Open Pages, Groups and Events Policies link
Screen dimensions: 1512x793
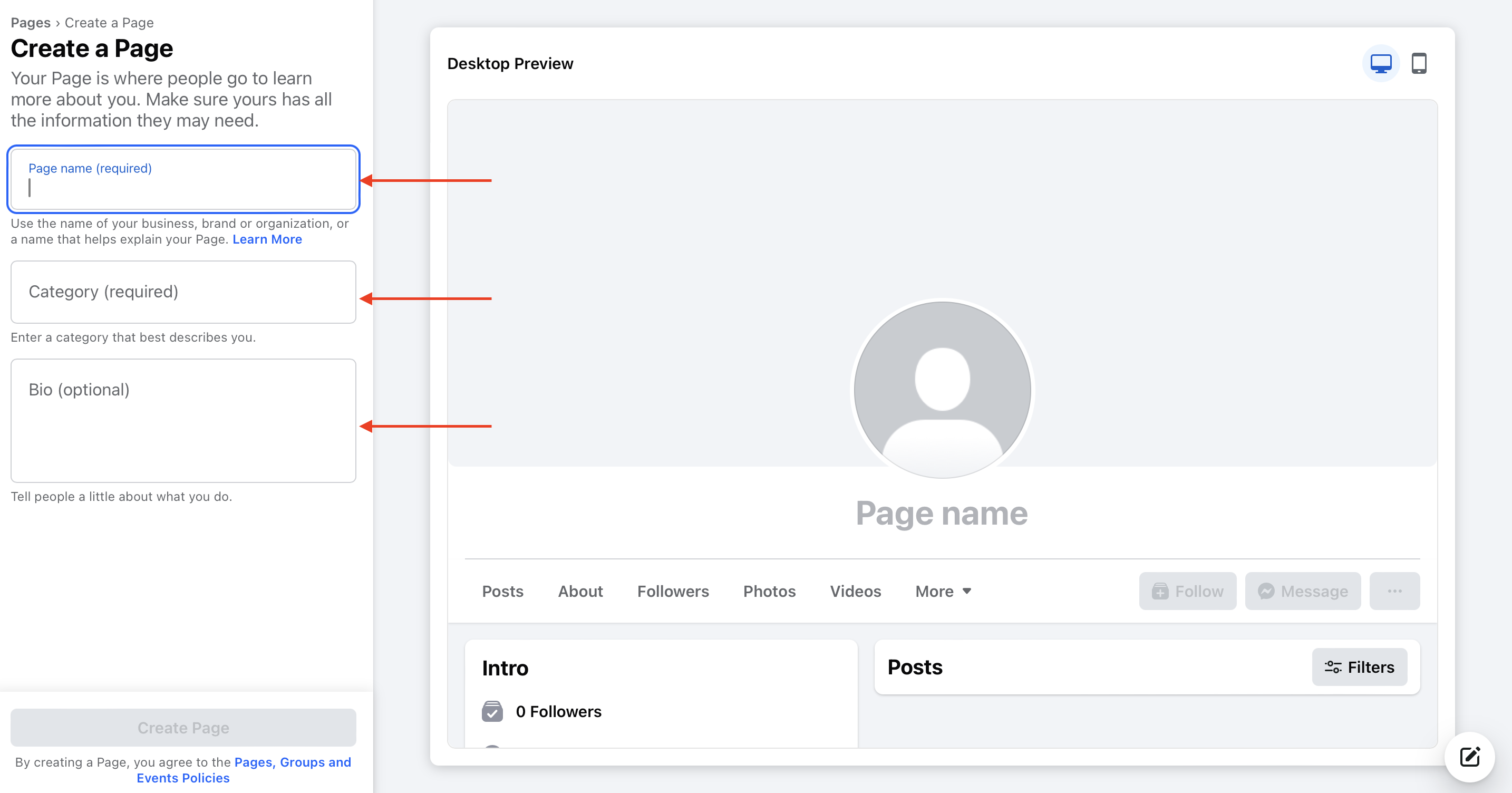coord(244,769)
